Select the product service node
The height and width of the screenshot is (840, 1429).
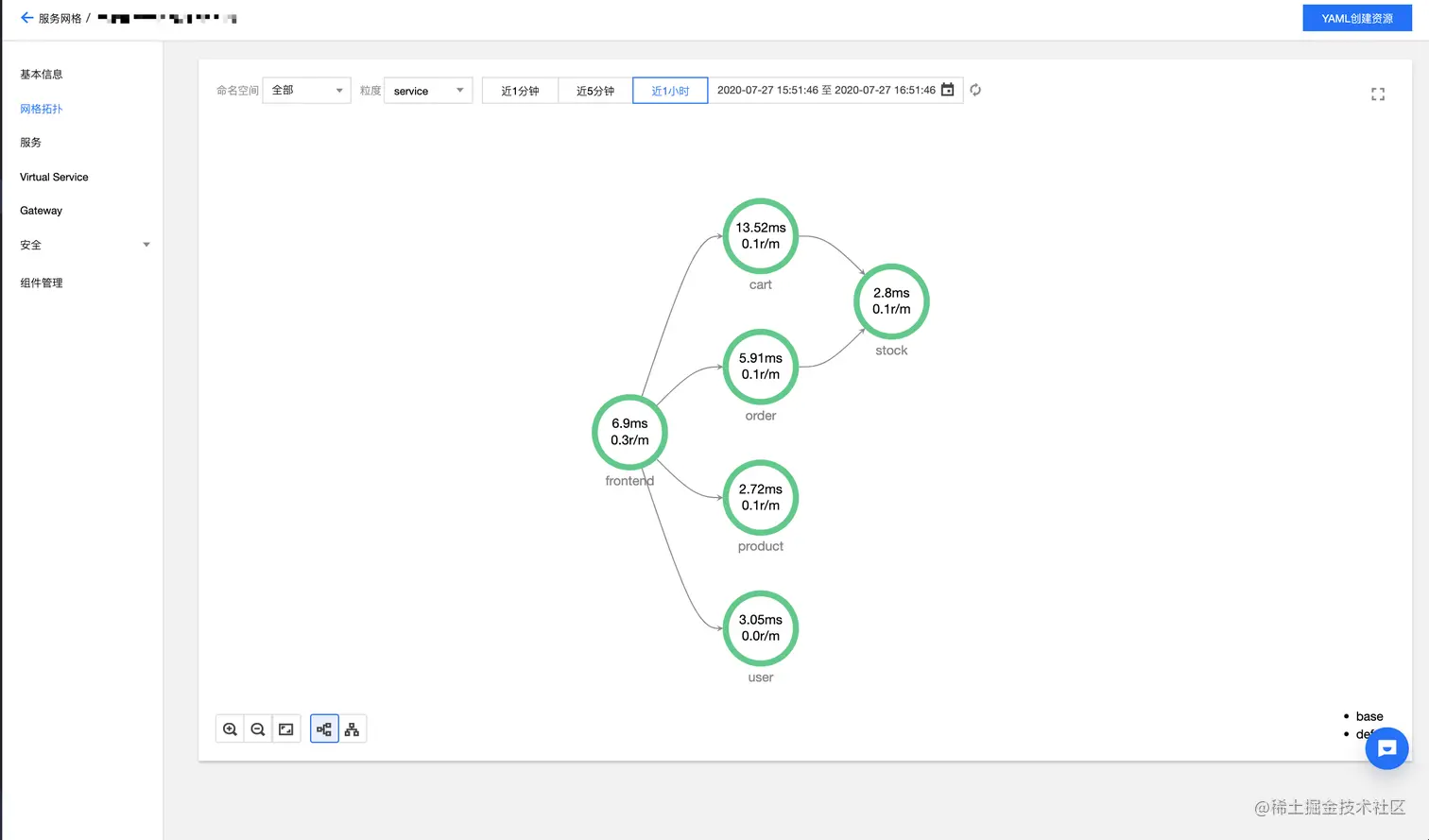point(761,497)
